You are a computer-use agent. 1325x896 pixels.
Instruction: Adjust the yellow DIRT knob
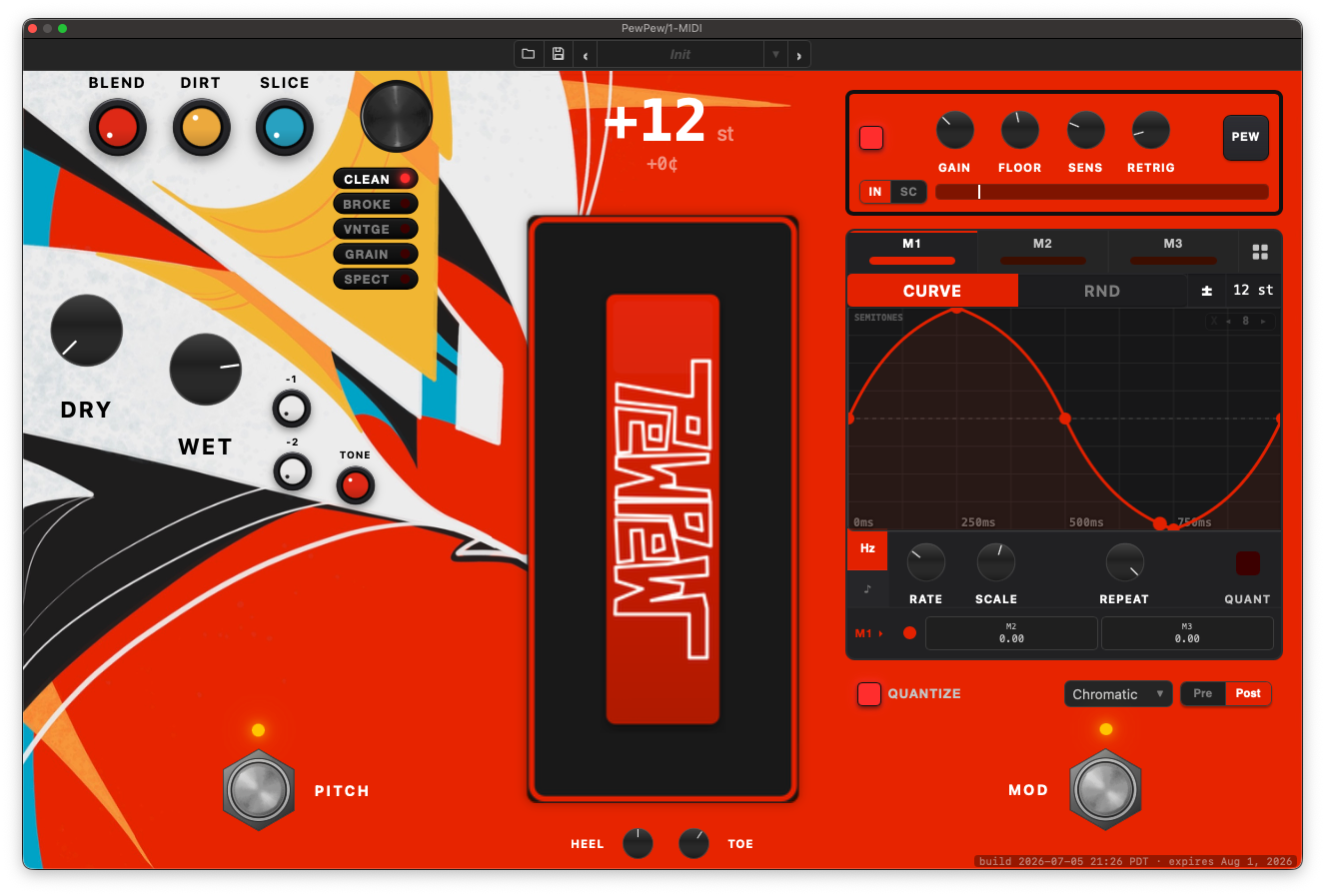[x=201, y=129]
